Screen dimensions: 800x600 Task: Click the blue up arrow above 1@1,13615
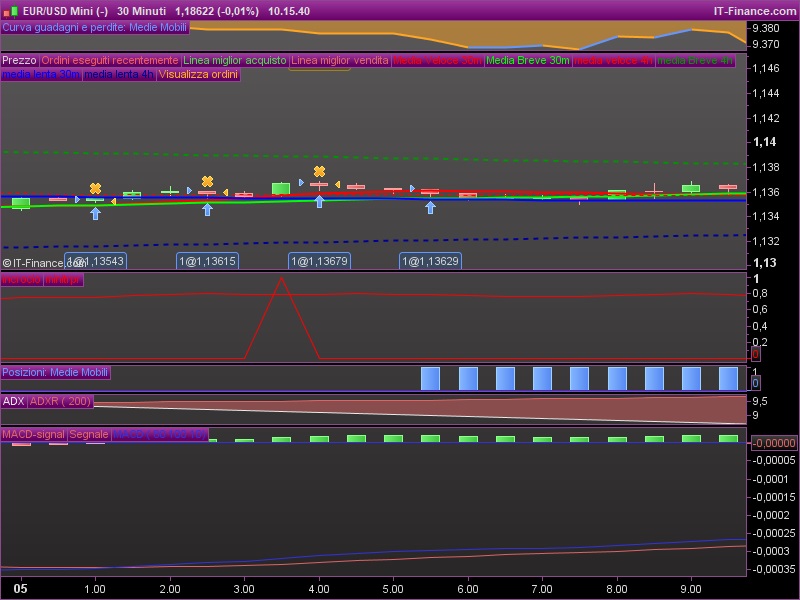pyautogui.click(x=207, y=209)
